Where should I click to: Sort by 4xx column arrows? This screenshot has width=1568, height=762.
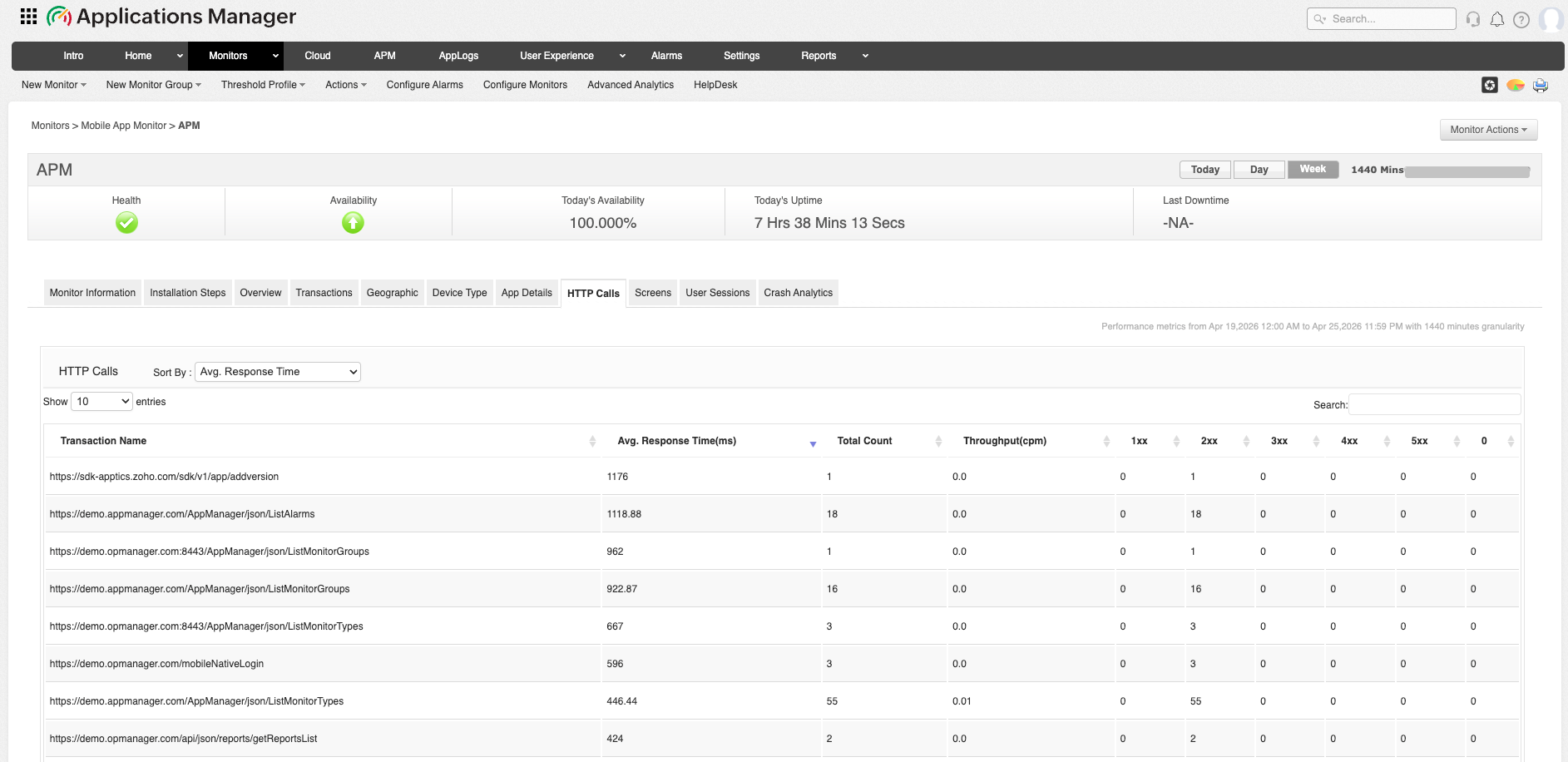click(1387, 441)
